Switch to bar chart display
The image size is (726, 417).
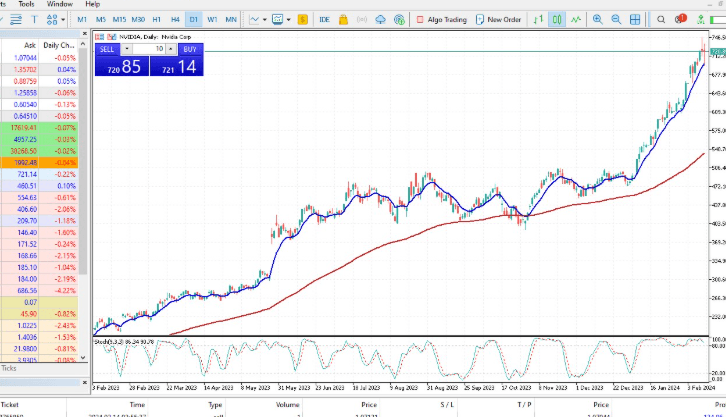(538, 19)
